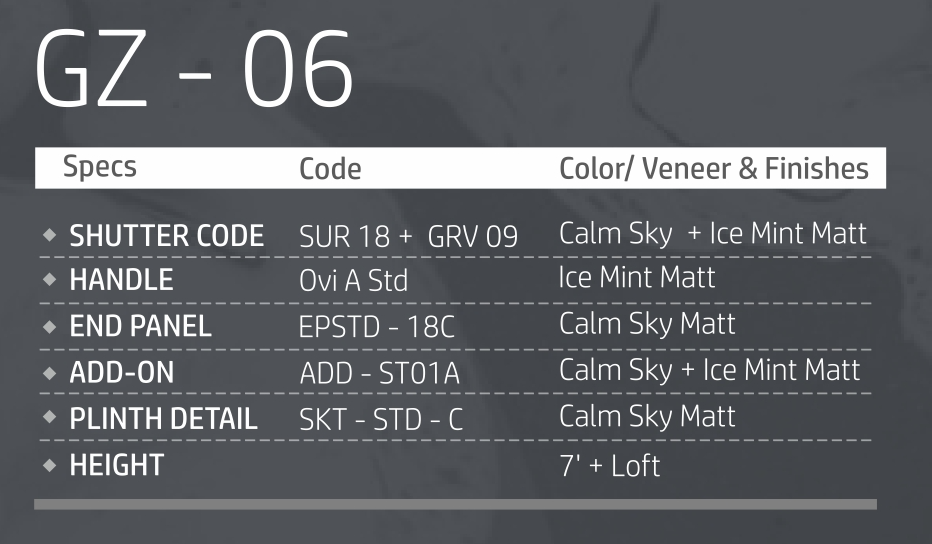Viewport: 932px width, 544px height.
Task: Click the SHUTTER CODE label
Action: tap(166, 236)
